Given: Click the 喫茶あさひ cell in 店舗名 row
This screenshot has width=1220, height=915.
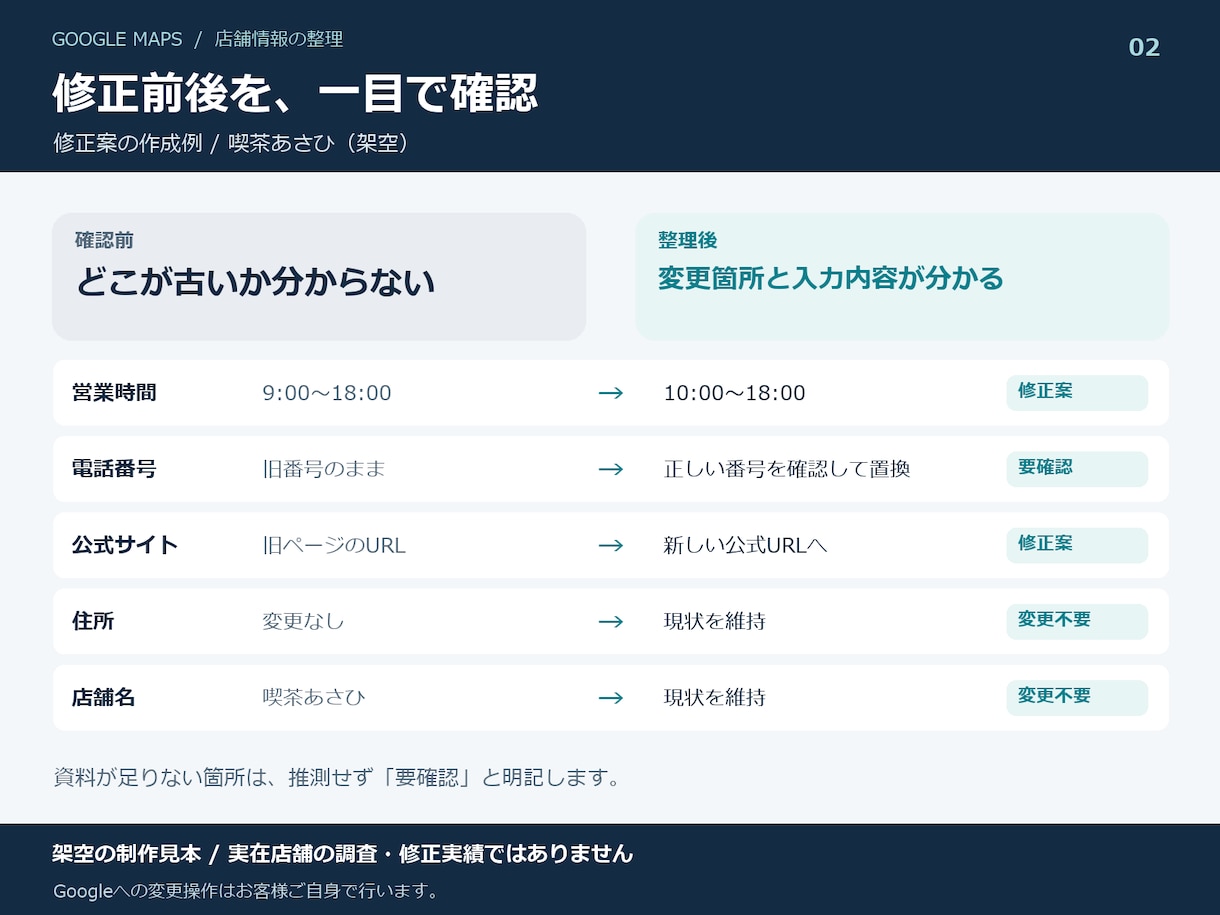Looking at the screenshot, I should coord(314,697).
